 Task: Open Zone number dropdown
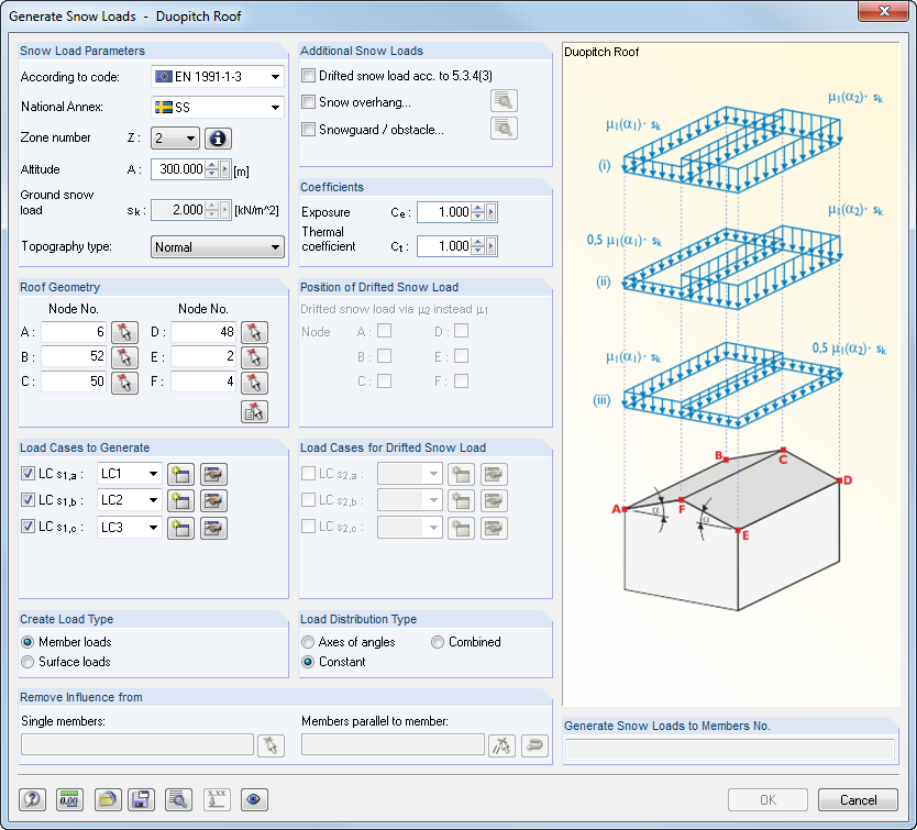click(x=175, y=139)
